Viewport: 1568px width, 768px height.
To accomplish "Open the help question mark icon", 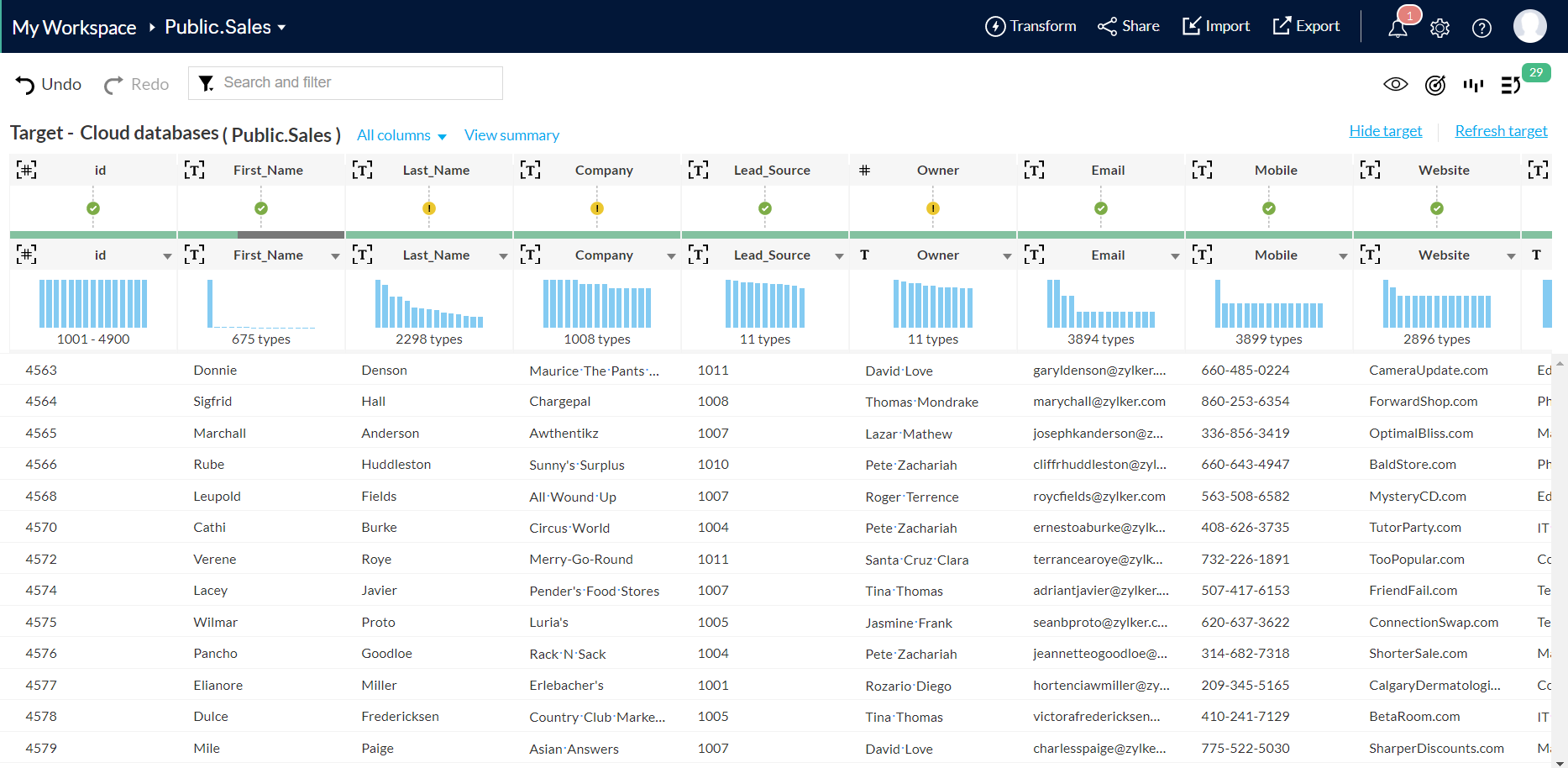I will click(x=1481, y=28).
